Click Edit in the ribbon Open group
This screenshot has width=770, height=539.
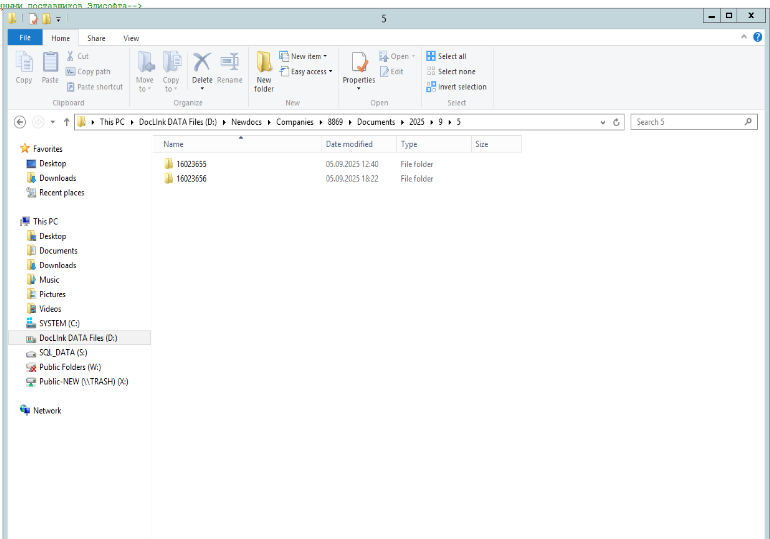tap(391, 72)
